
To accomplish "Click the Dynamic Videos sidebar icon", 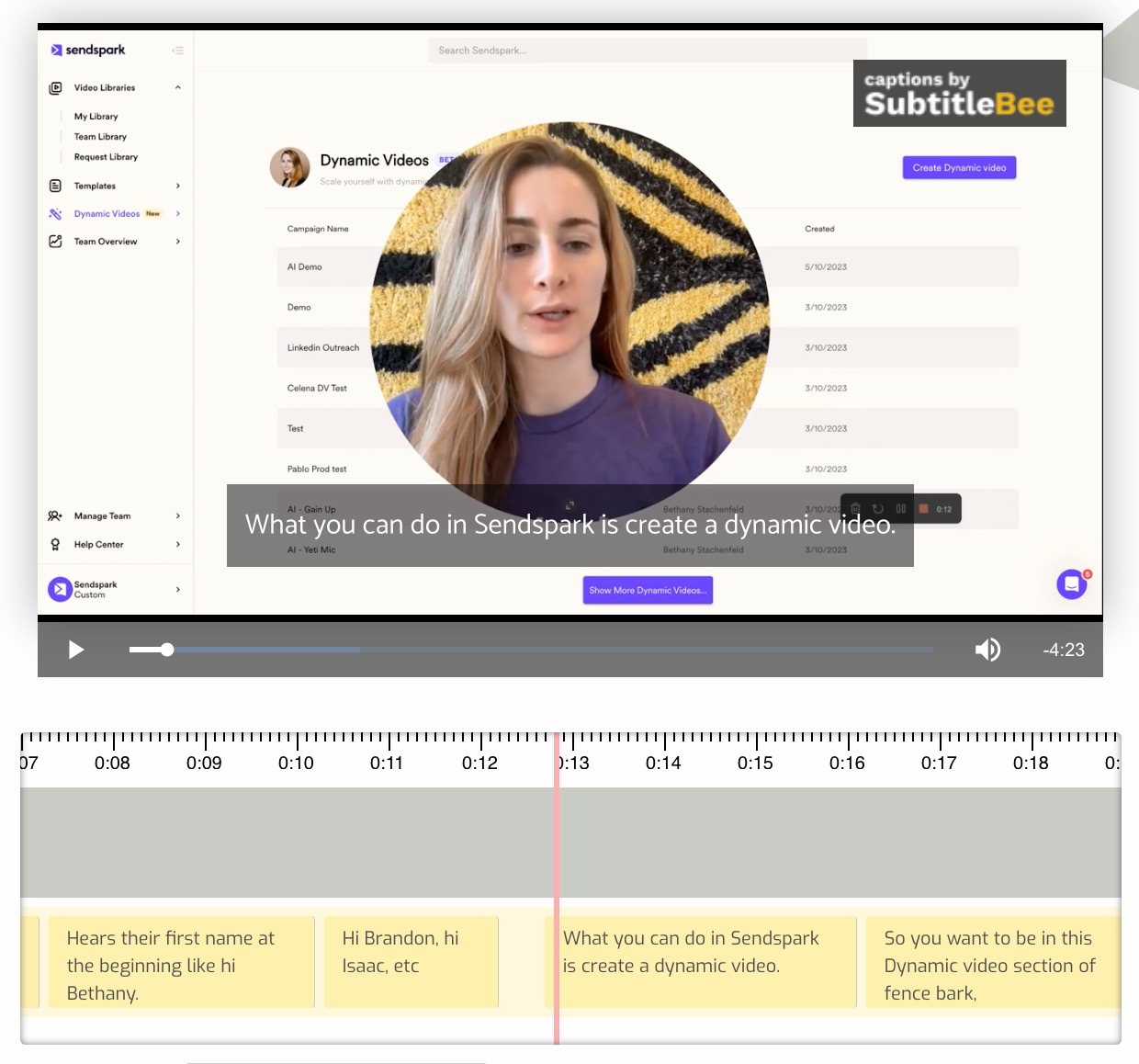I will 55,214.
